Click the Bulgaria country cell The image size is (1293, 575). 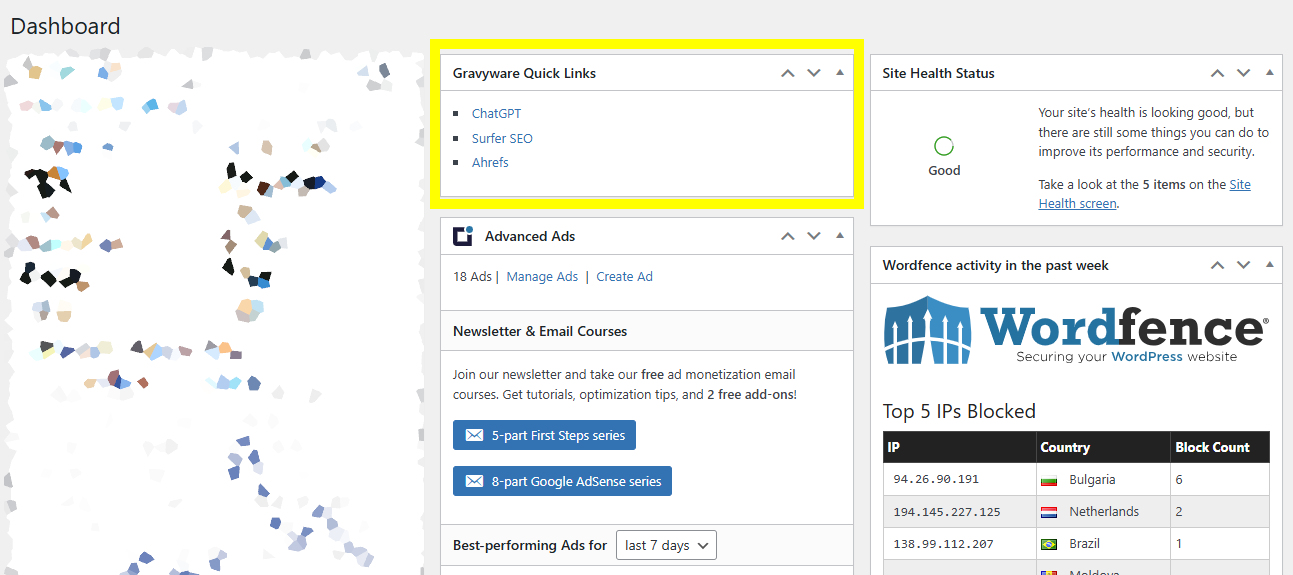point(1103,480)
